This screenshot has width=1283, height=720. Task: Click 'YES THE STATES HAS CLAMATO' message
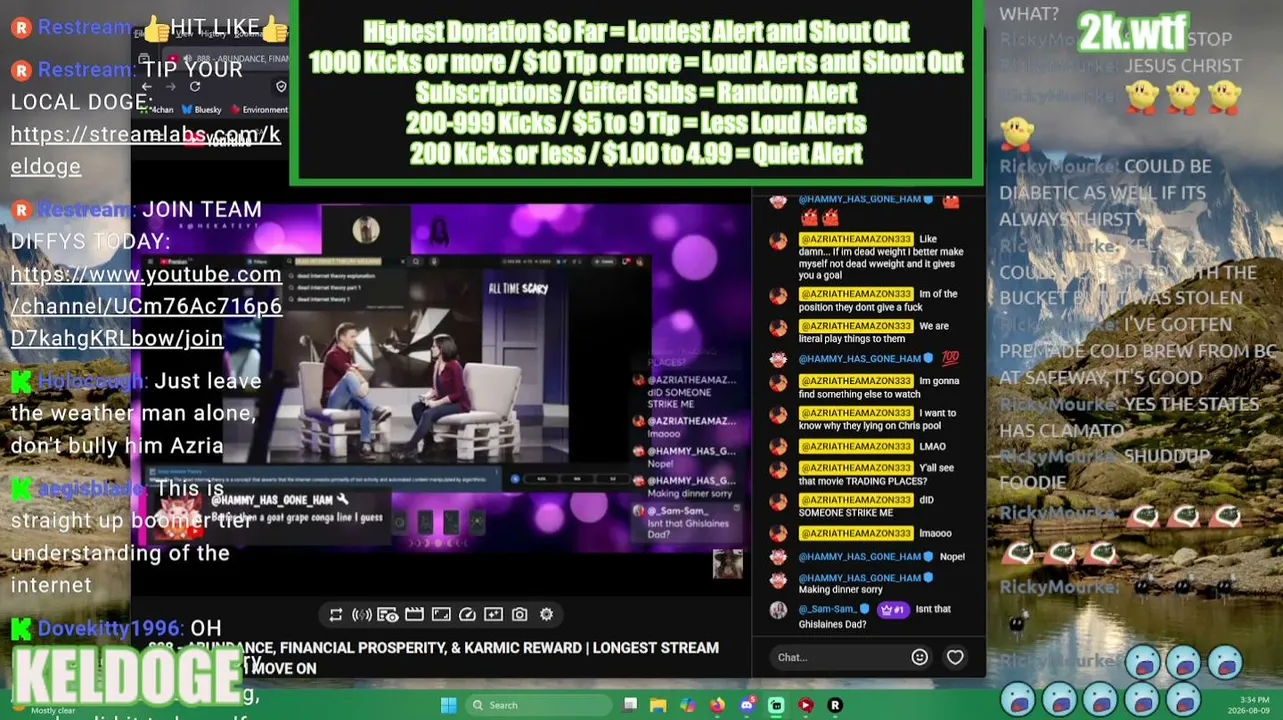point(1129,417)
